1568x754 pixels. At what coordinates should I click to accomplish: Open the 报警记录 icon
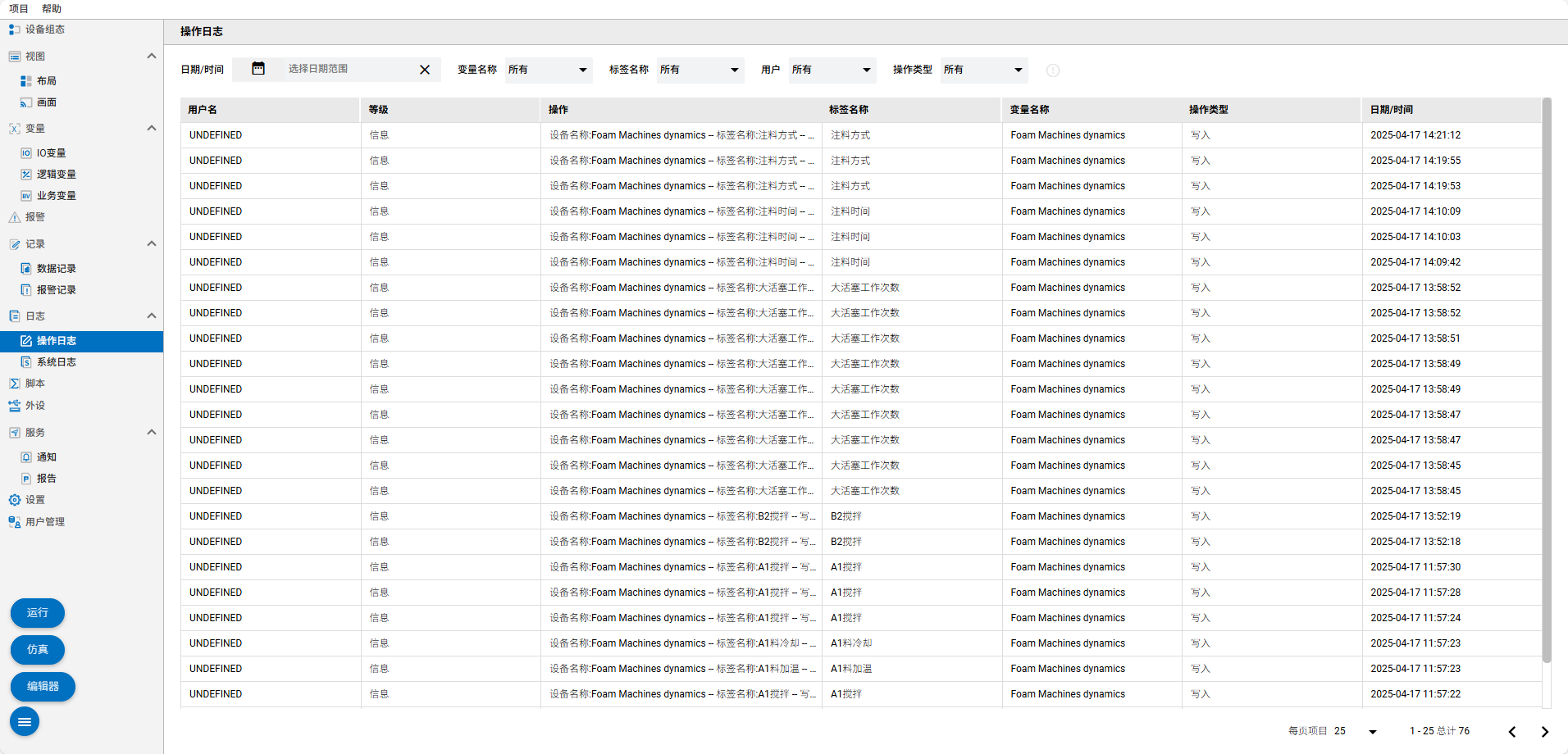pos(26,290)
